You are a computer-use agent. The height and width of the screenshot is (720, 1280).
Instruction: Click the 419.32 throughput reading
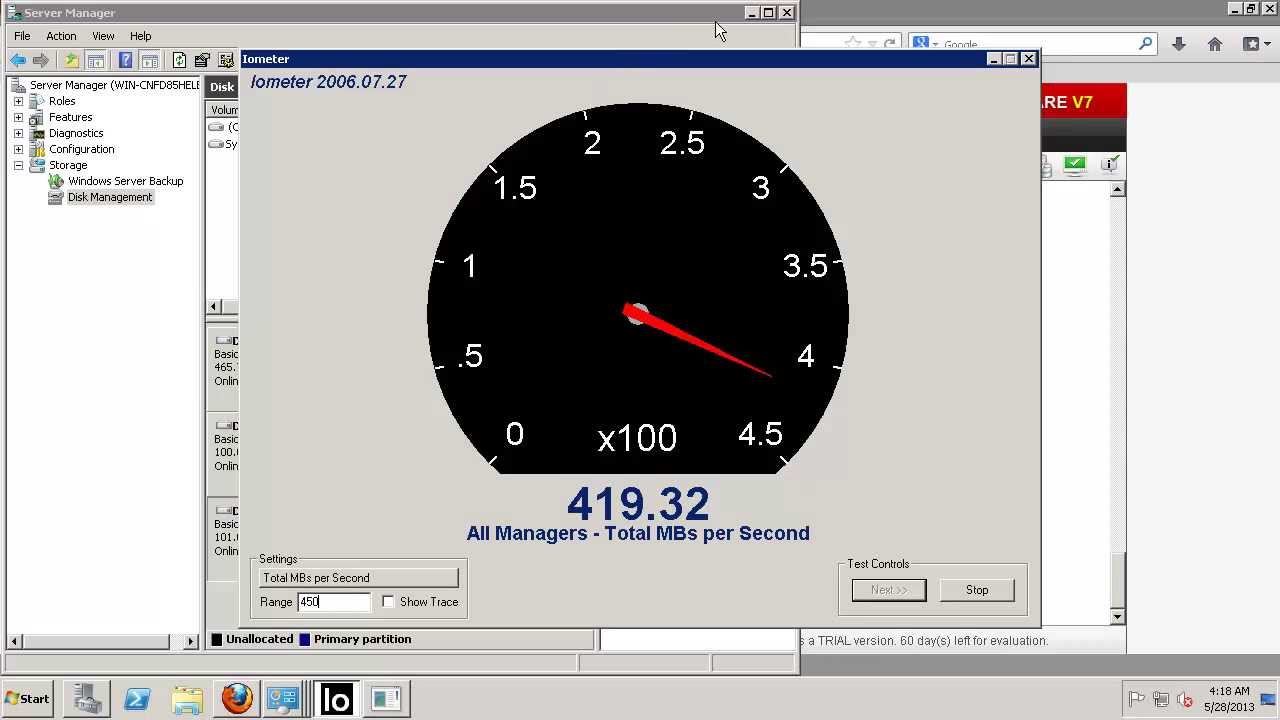[638, 503]
